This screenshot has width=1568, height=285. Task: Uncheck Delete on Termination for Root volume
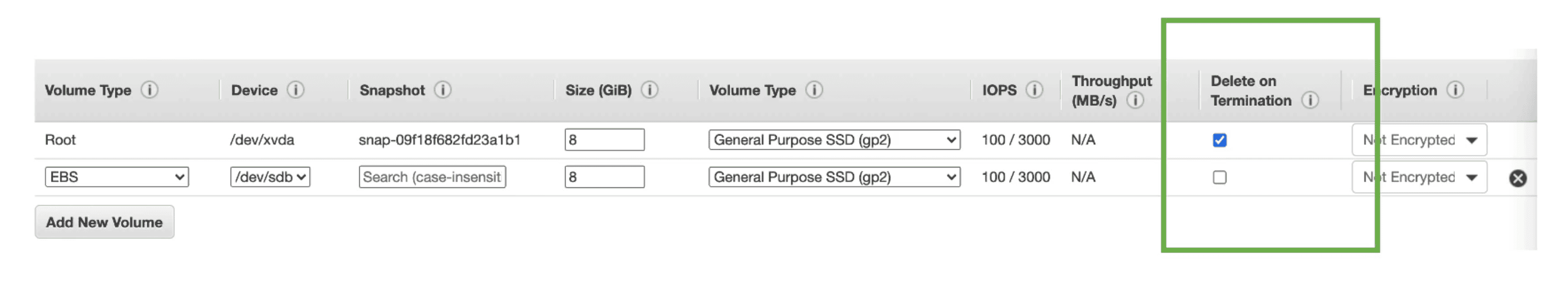(x=1219, y=140)
